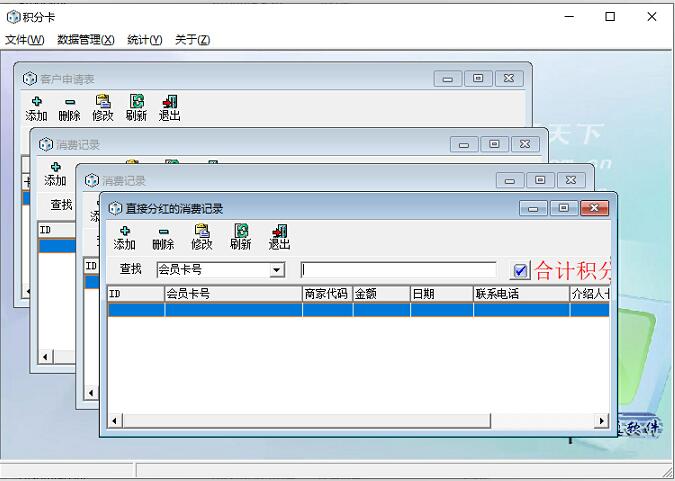Click Delete (删除) in 直接分红的消费记录 window
The width and height of the screenshot is (675, 481).
click(x=163, y=238)
